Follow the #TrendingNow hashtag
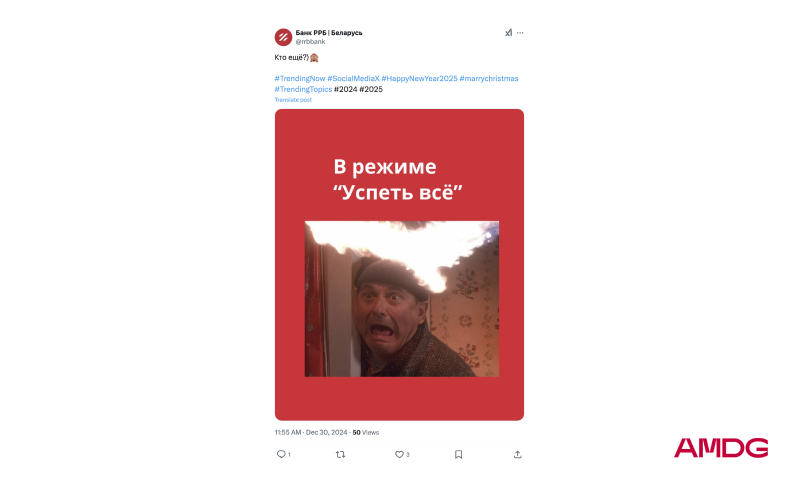 [300, 79]
